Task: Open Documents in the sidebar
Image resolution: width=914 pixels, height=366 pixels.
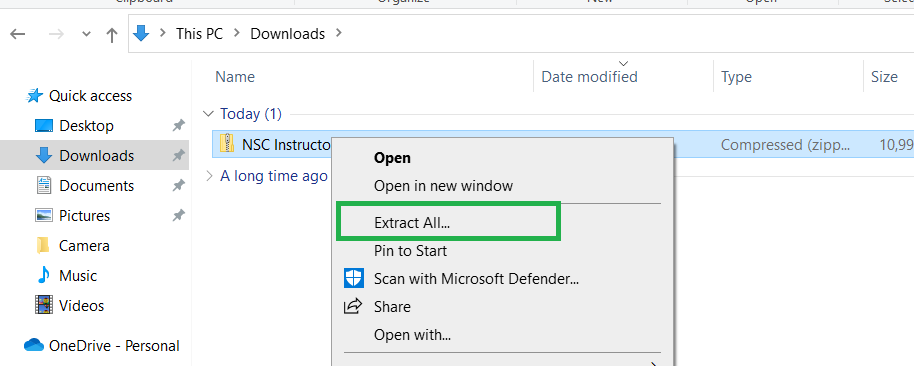Action: click(97, 186)
